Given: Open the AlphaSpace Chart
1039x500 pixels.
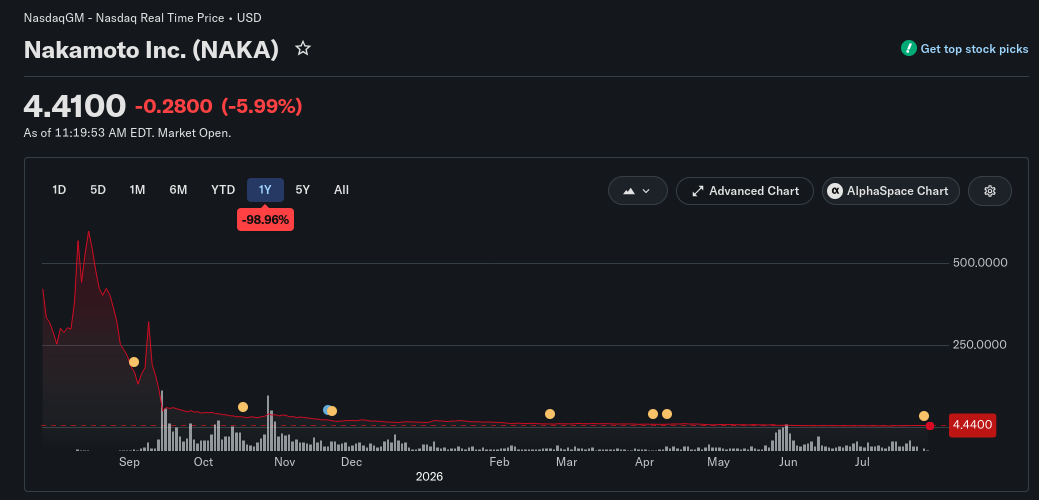Looking at the screenshot, I should pos(891,191).
